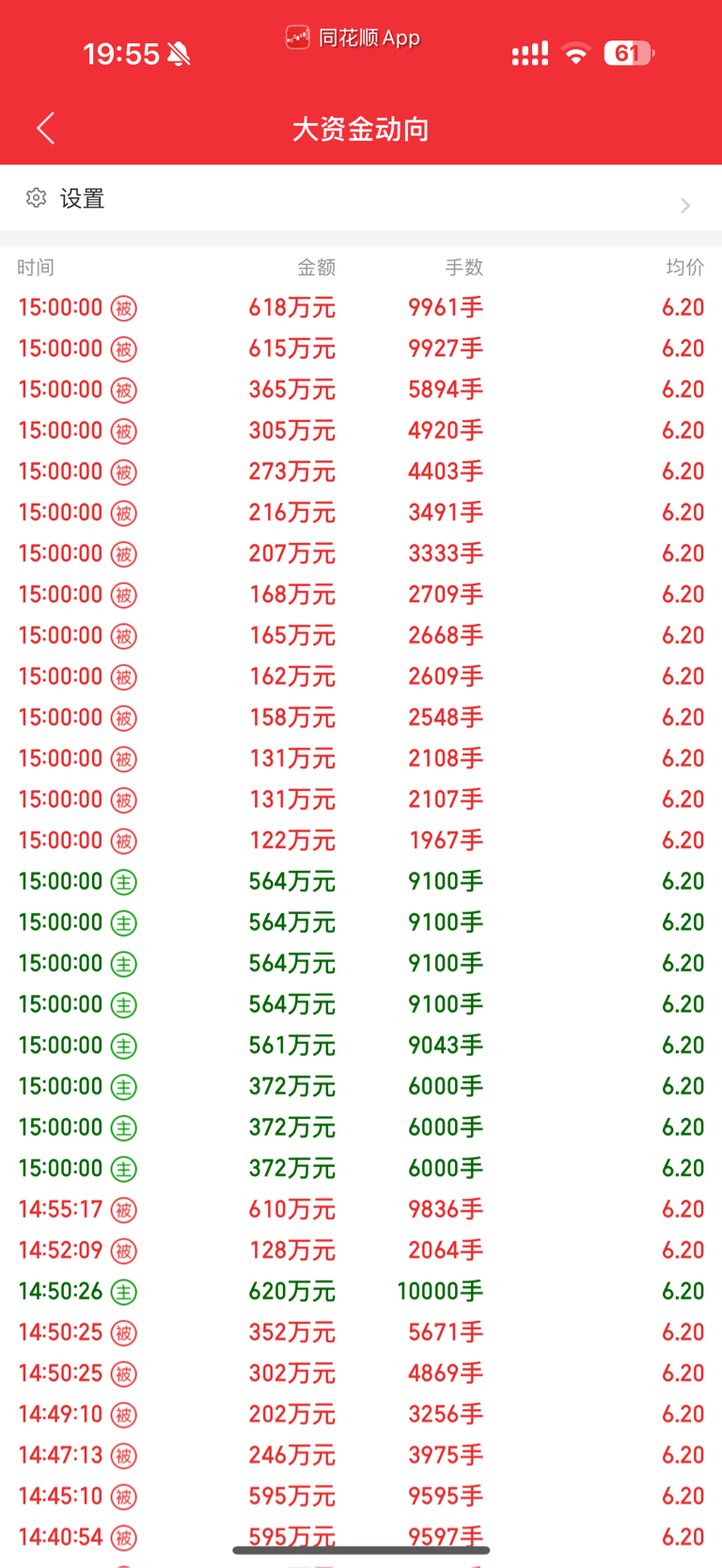
Task: Tap the home indicator bar at bottom
Action: pos(361,1550)
